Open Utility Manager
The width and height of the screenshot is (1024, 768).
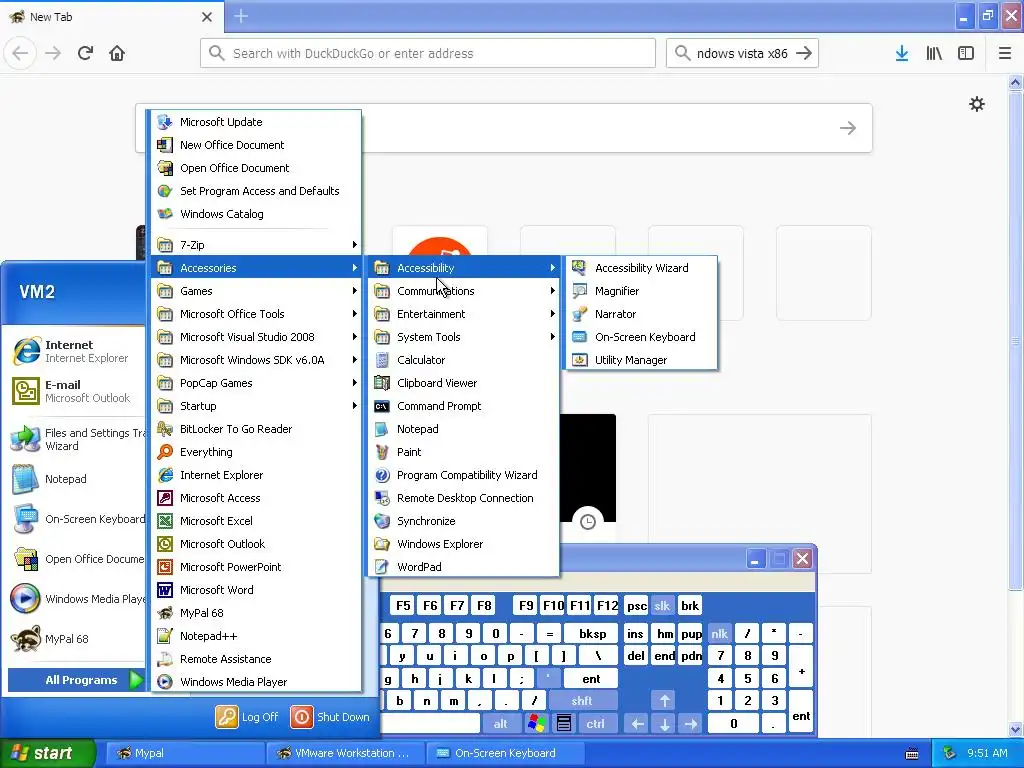(x=641, y=360)
